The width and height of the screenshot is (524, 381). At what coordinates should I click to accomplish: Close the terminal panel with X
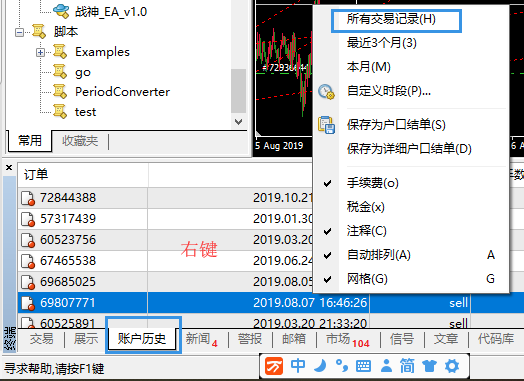(9, 167)
